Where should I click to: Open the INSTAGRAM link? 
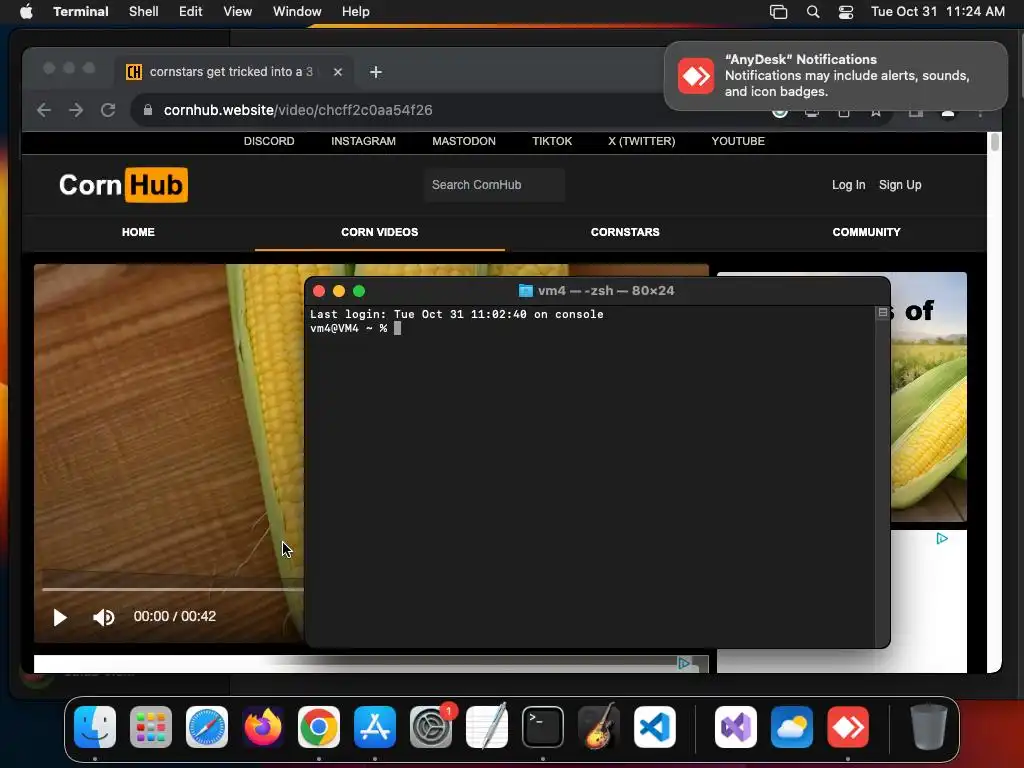tap(363, 141)
